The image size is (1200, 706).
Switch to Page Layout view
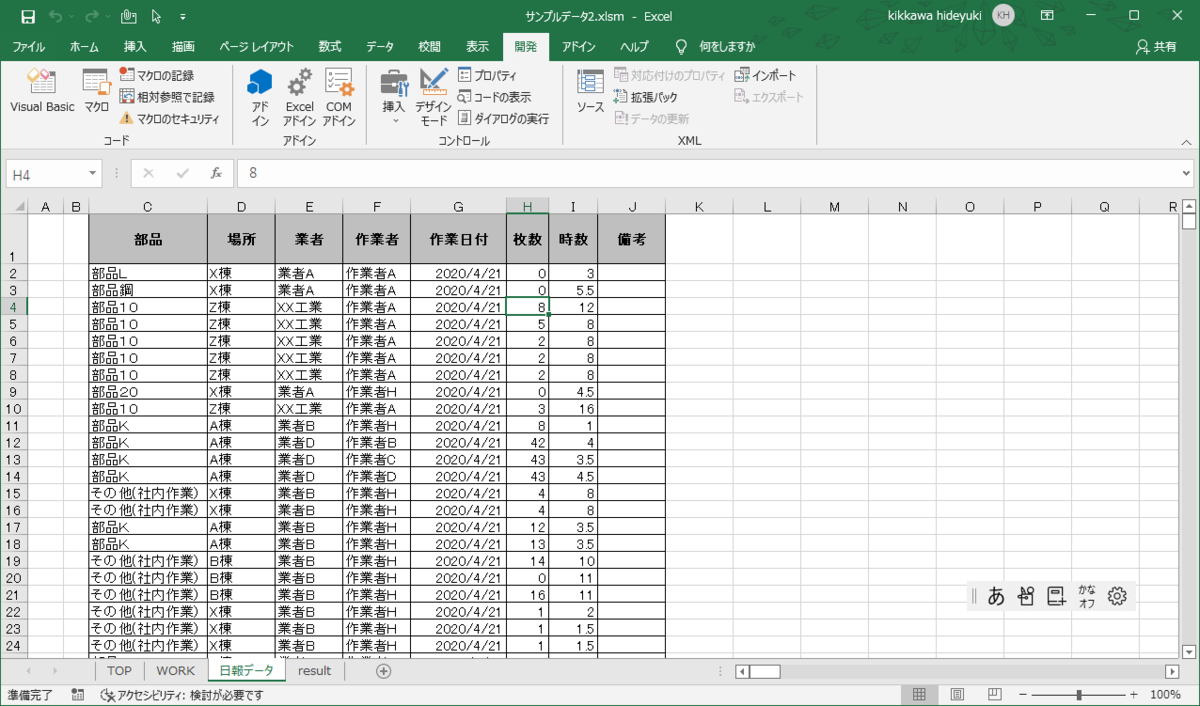point(957,695)
